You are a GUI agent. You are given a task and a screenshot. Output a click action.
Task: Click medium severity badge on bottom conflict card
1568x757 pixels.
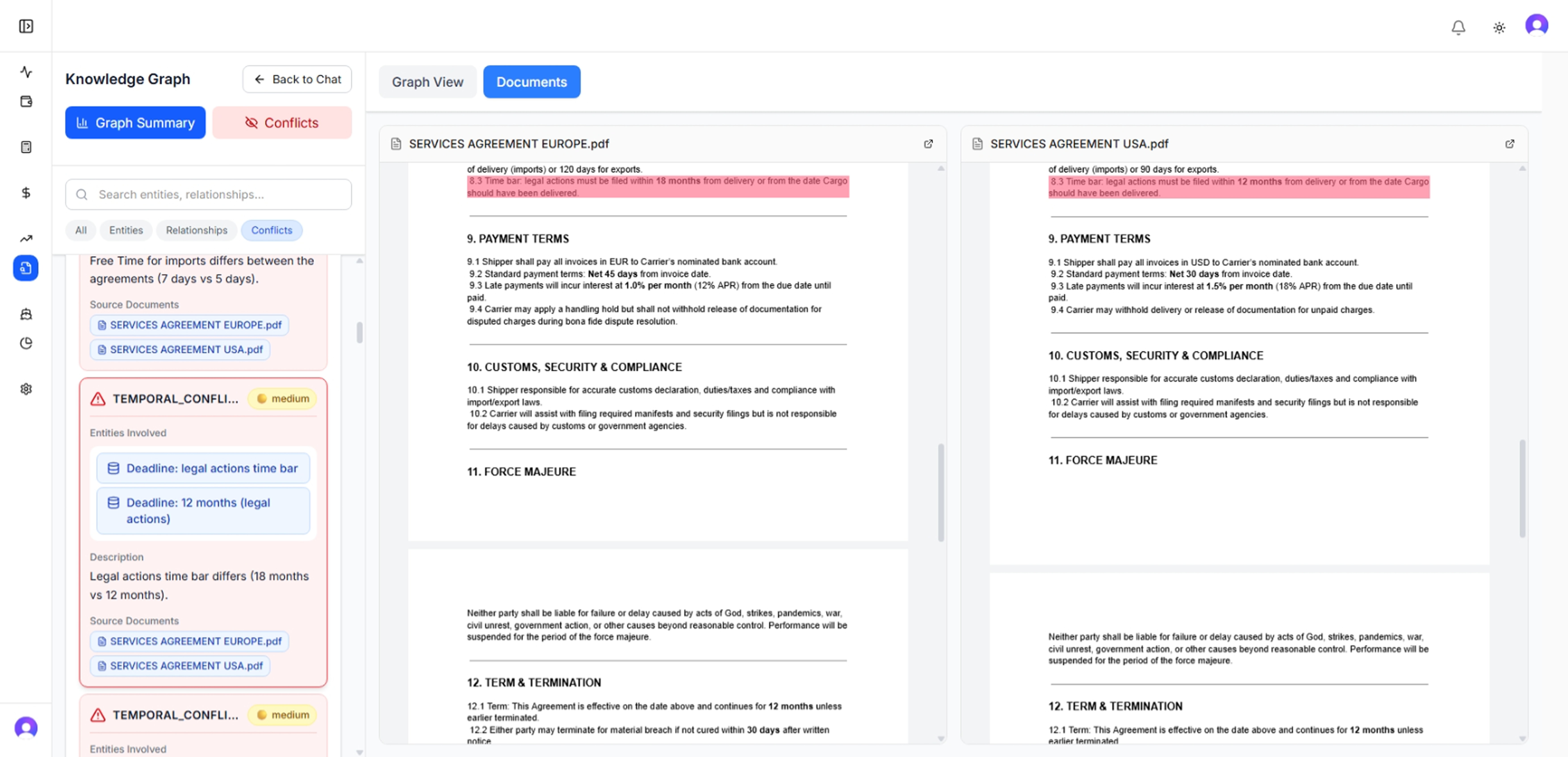pos(282,715)
